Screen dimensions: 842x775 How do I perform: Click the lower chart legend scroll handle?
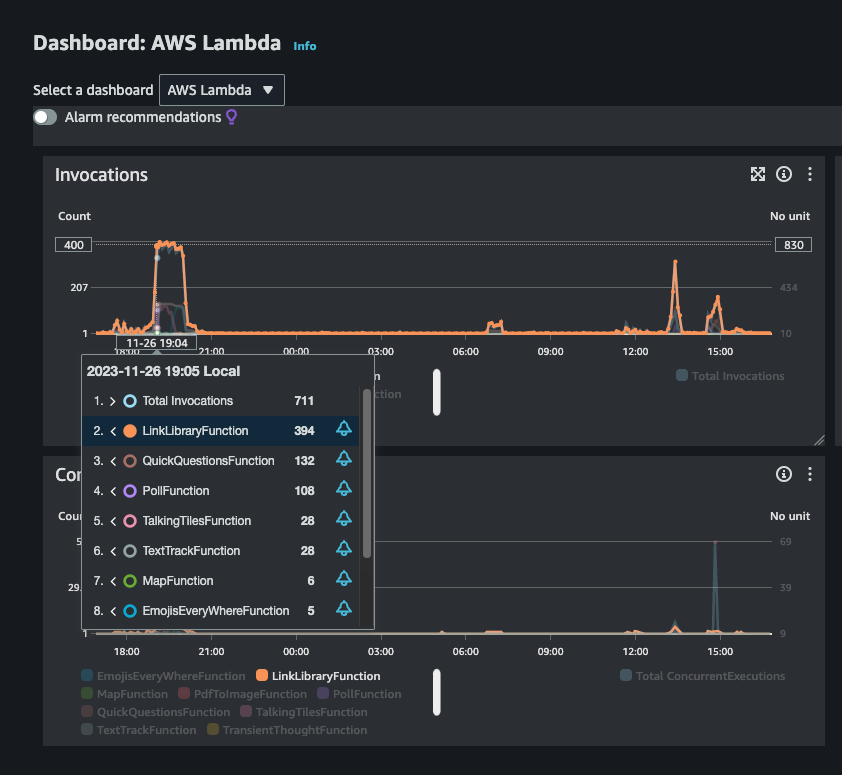(437, 692)
